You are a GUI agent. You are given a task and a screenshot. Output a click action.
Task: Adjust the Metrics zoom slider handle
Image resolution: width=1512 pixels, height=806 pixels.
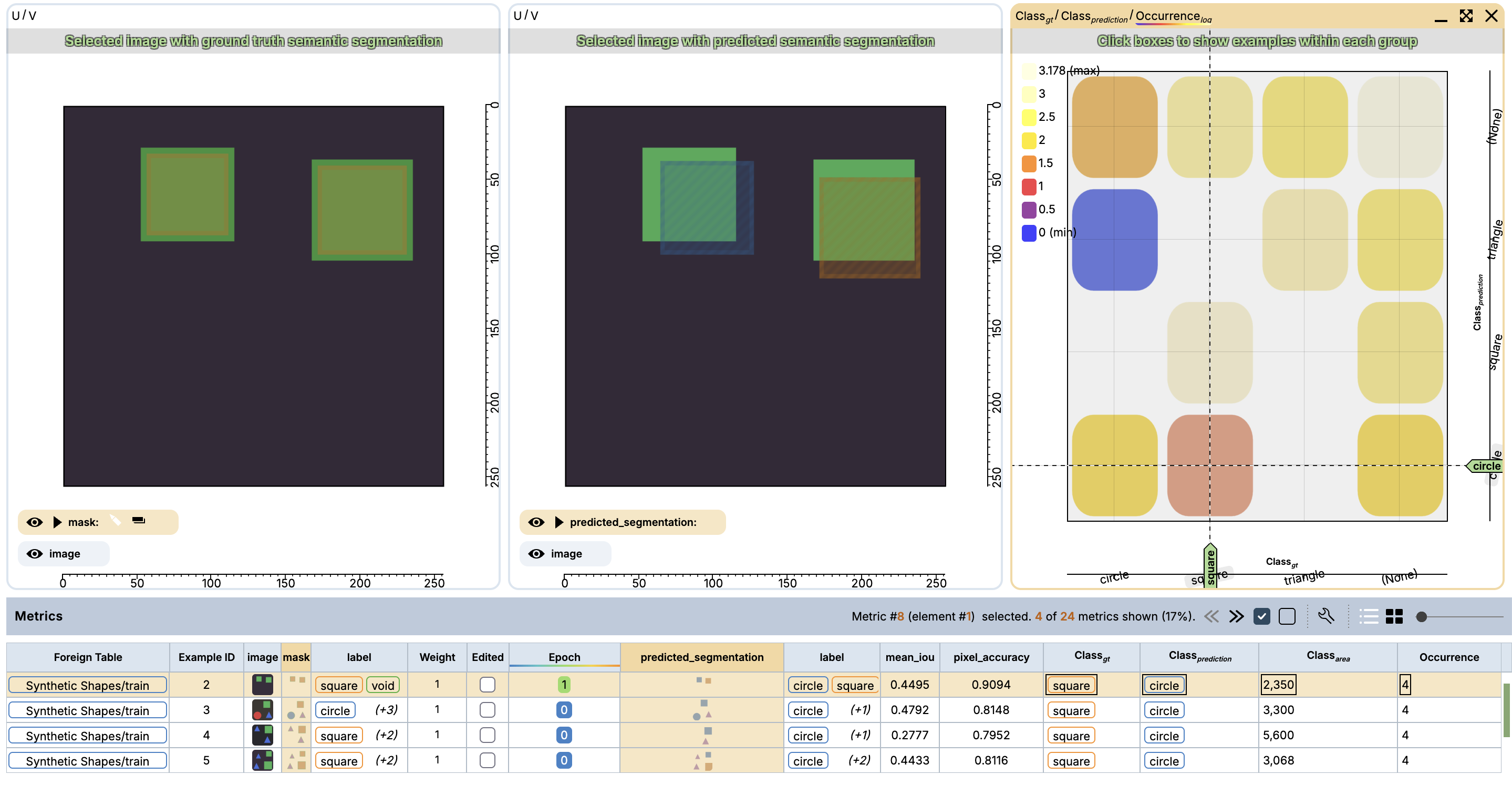[x=1421, y=616]
